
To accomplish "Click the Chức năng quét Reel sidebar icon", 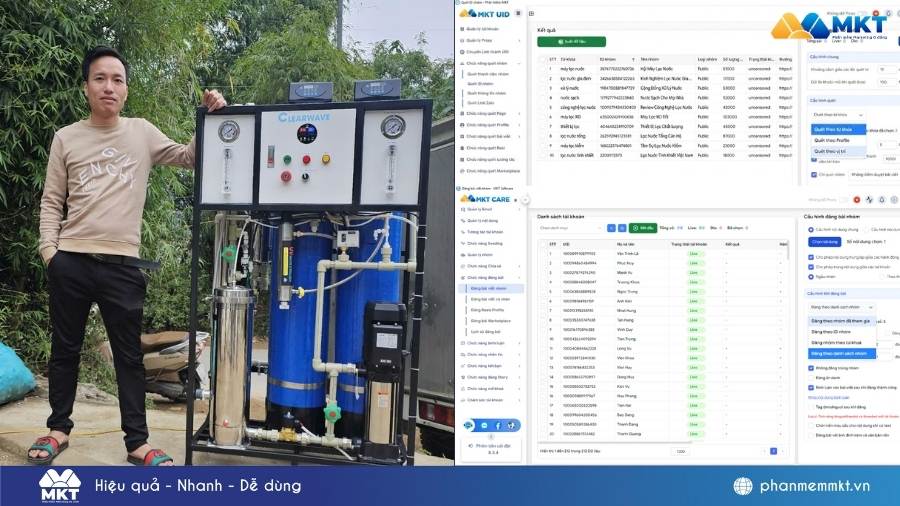I will click(x=463, y=147).
